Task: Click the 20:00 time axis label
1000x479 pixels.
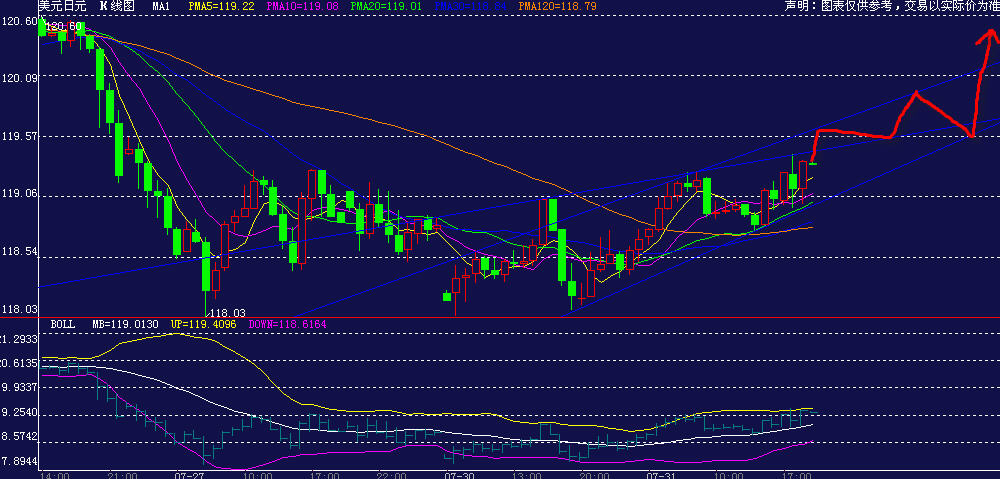Action: point(594,475)
